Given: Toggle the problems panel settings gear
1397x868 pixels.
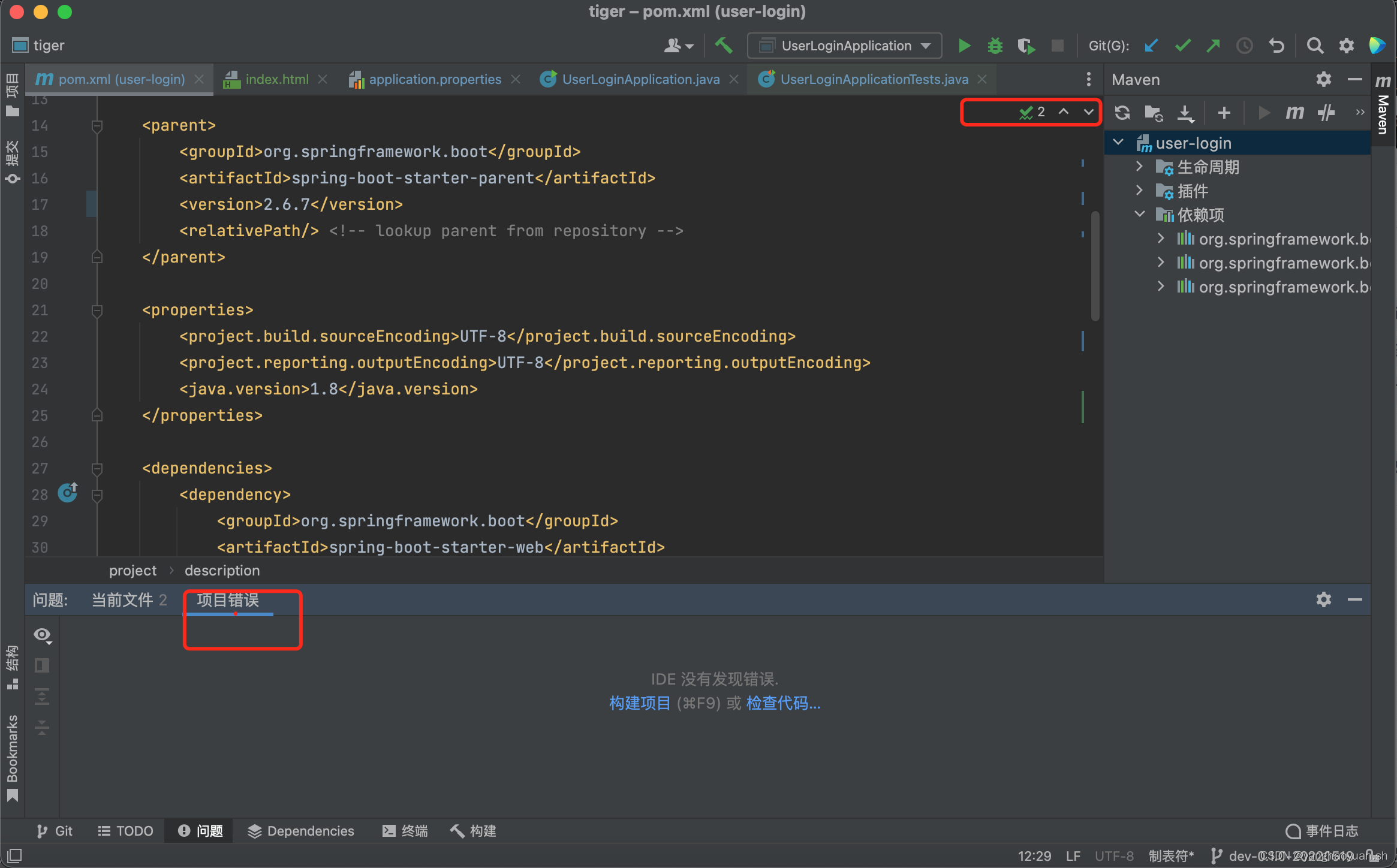Looking at the screenshot, I should click(x=1323, y=600).
